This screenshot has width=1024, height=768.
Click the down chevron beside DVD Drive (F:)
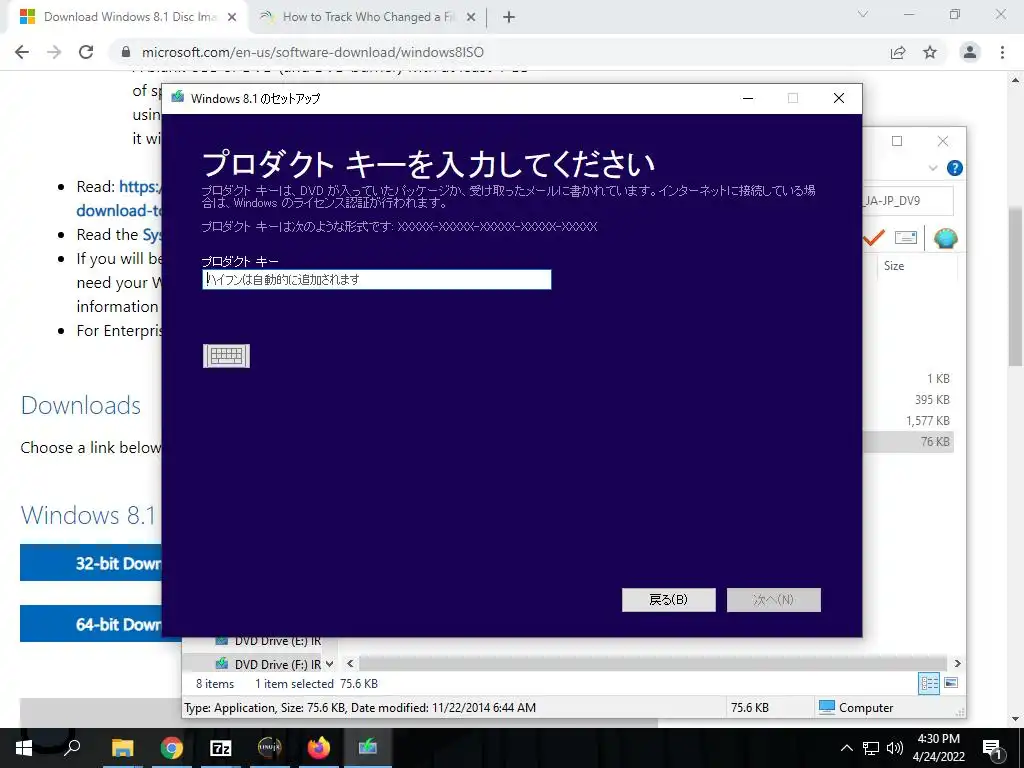(329, 664)
